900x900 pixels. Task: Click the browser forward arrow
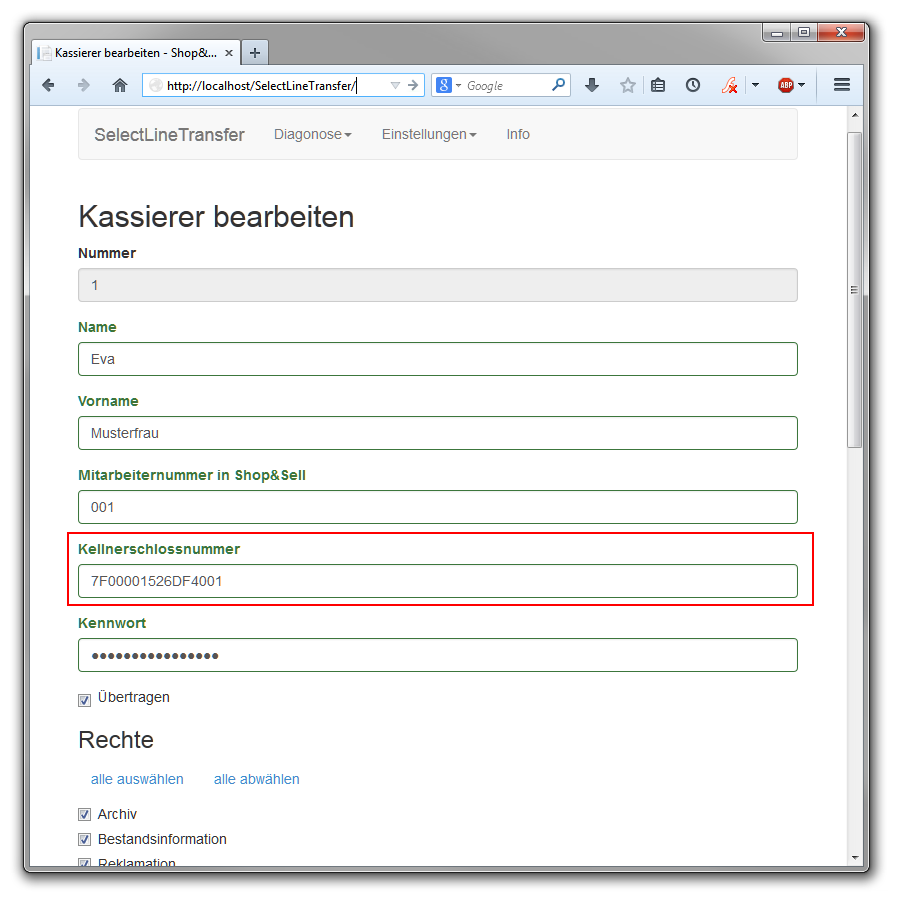pos(84,86)
